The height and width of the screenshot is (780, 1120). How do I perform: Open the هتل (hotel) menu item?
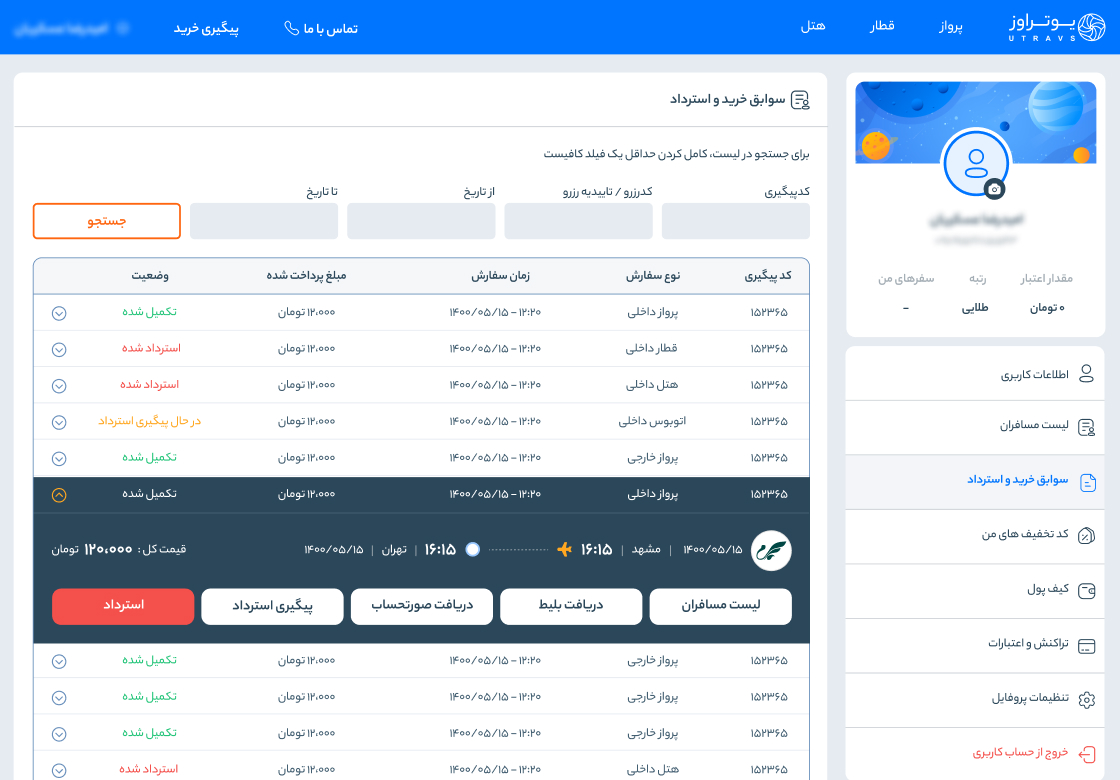(812, 27)
